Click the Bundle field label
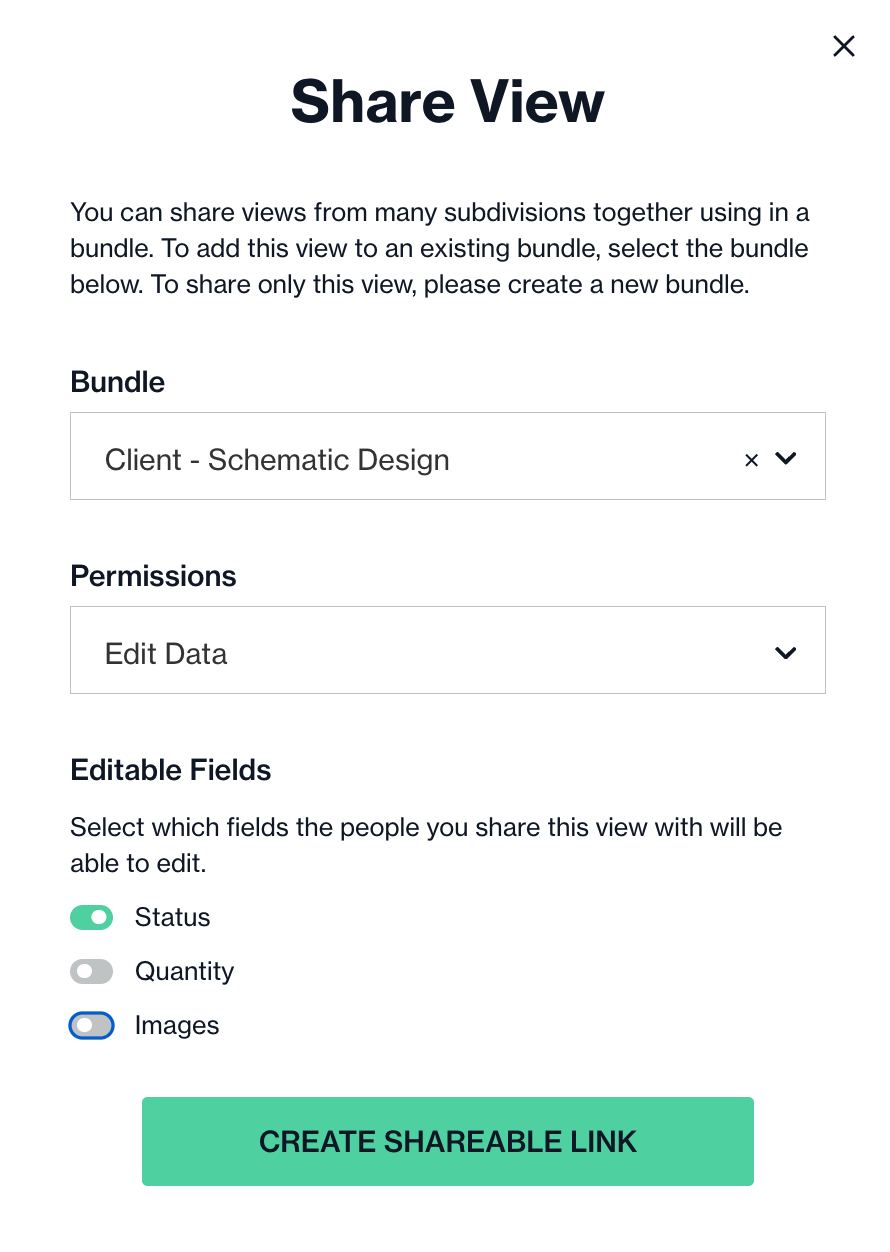 (118, 382)
